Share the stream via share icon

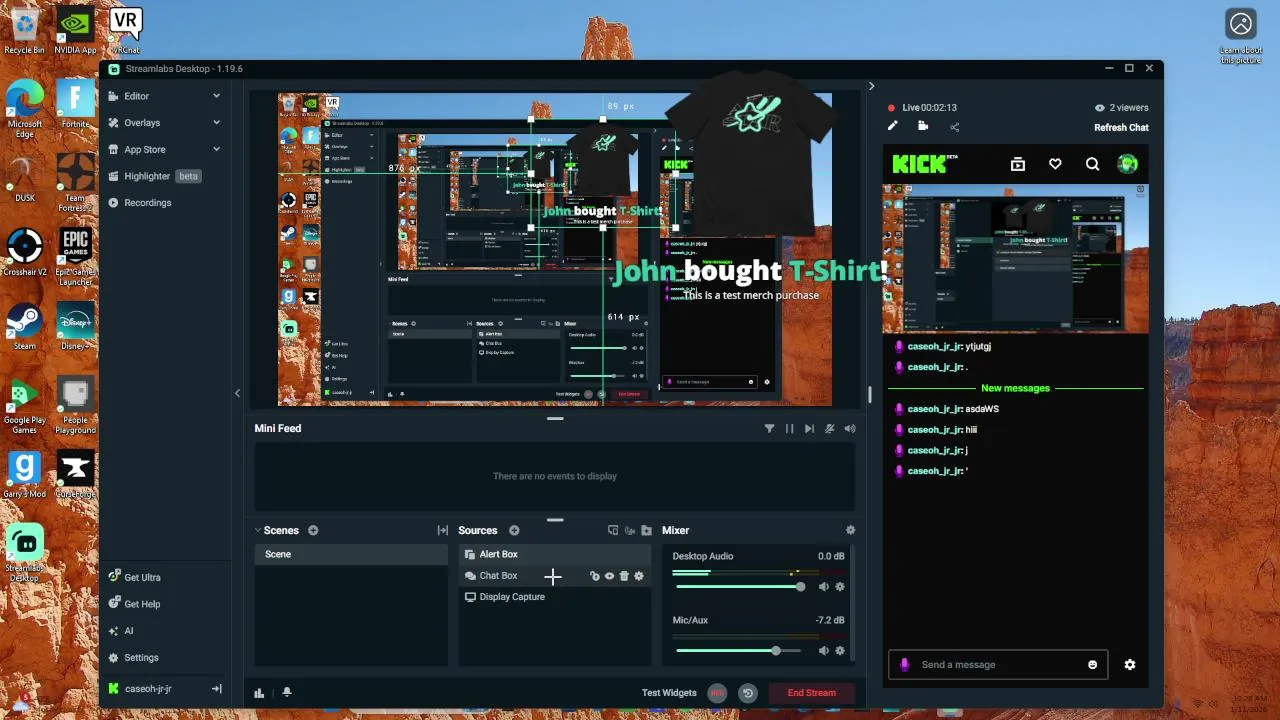pos(954,127)
